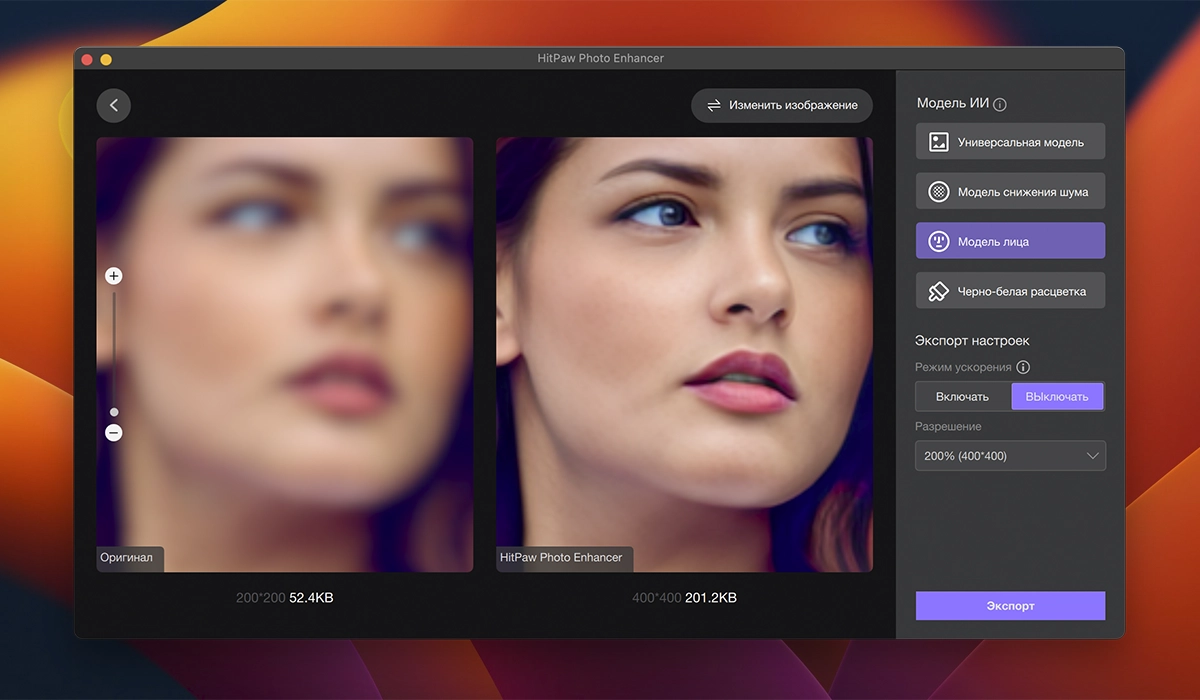Click the noise reduction model icon
Image resolution: width=1200 pixels, height=700 pixels.
(x=938, y=192)
